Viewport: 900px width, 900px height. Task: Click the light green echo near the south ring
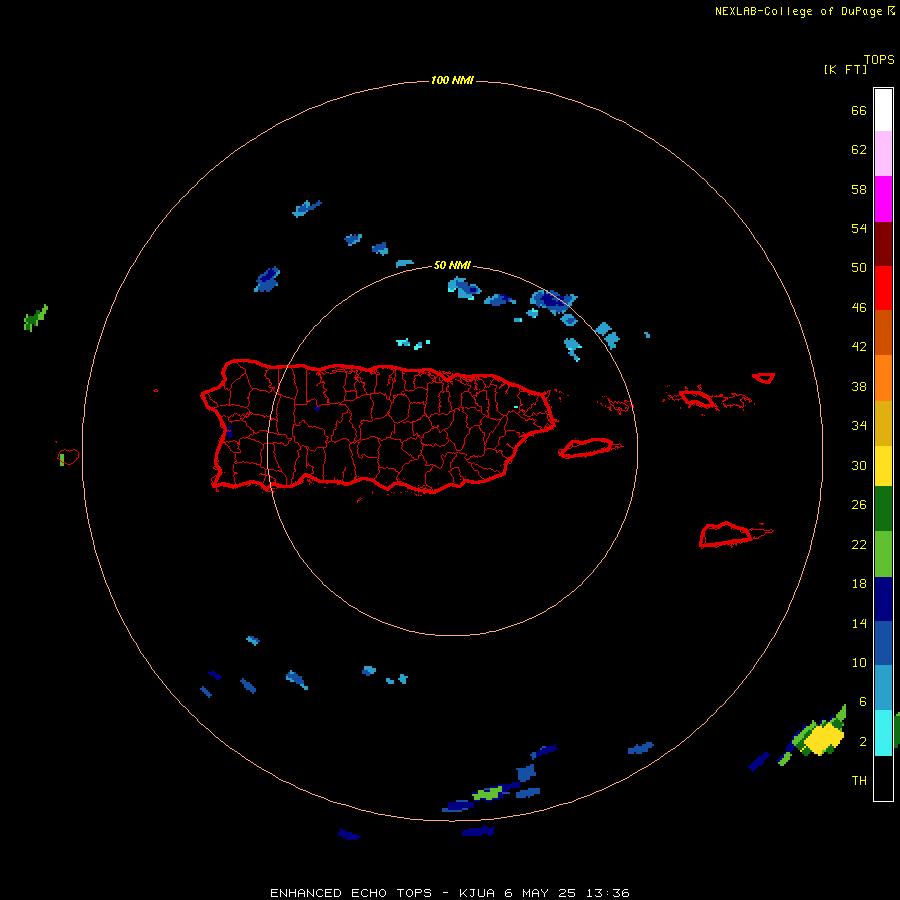[x=487, y=794]
